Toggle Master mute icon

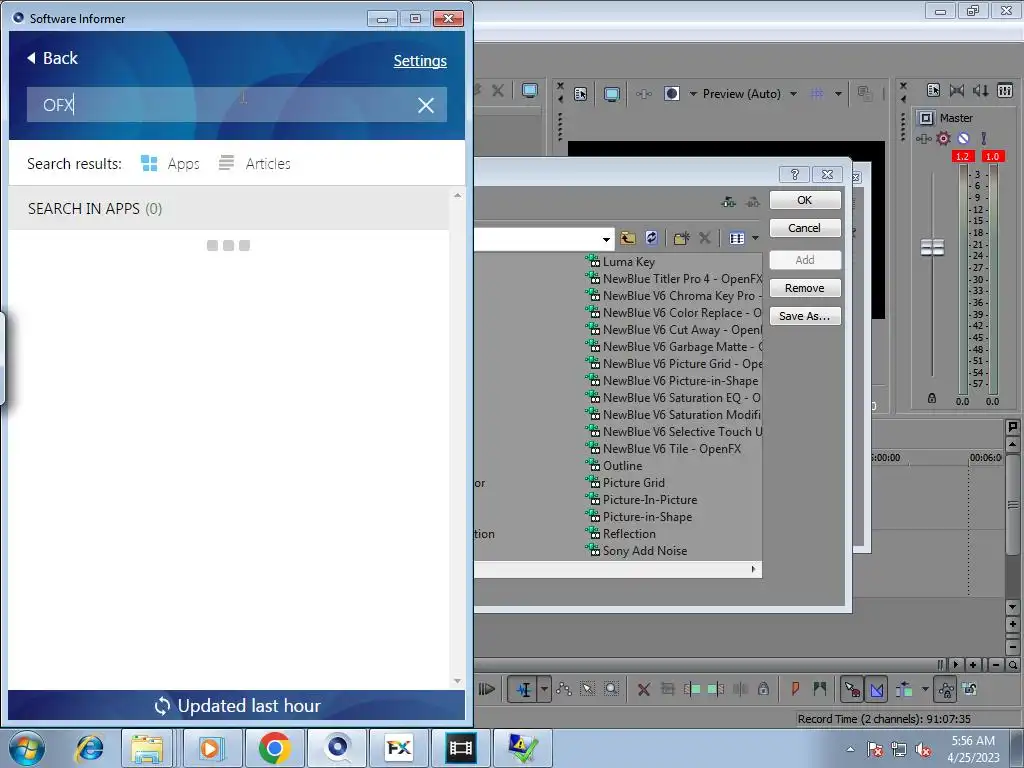[963, 138]
